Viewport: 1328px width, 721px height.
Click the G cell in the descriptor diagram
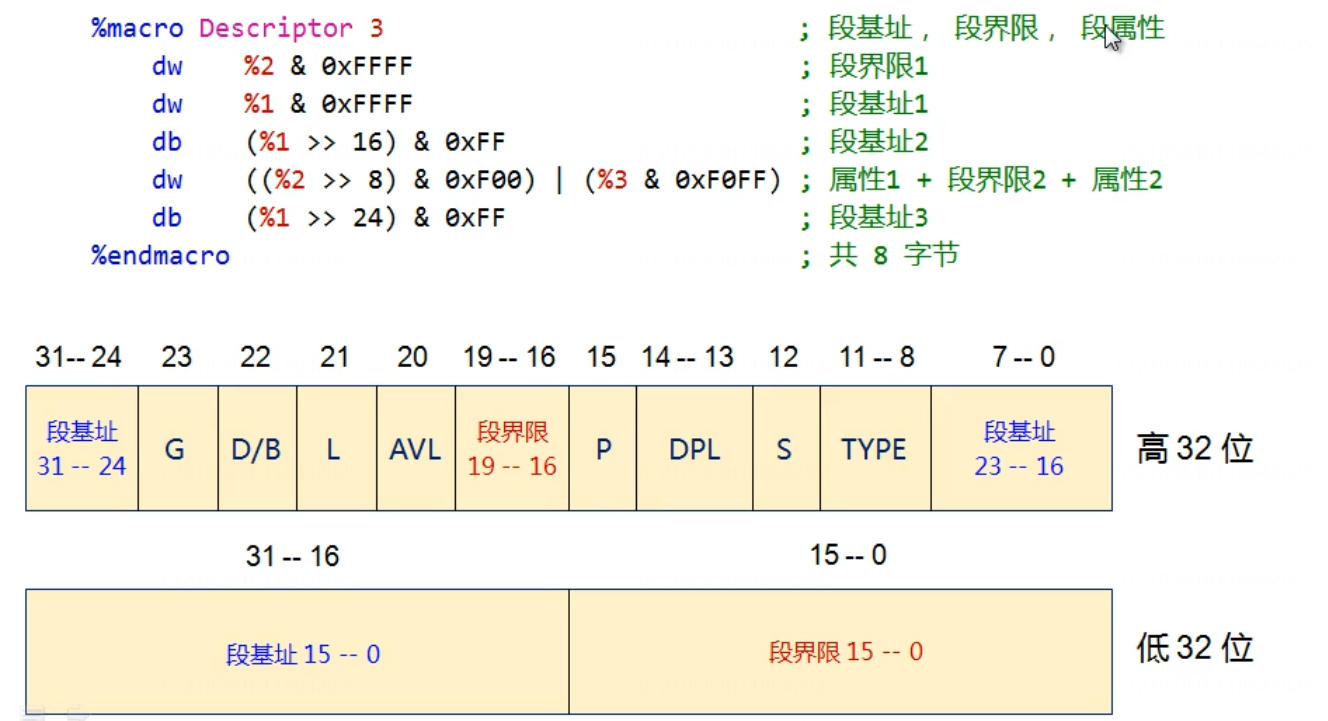point(177,449)
